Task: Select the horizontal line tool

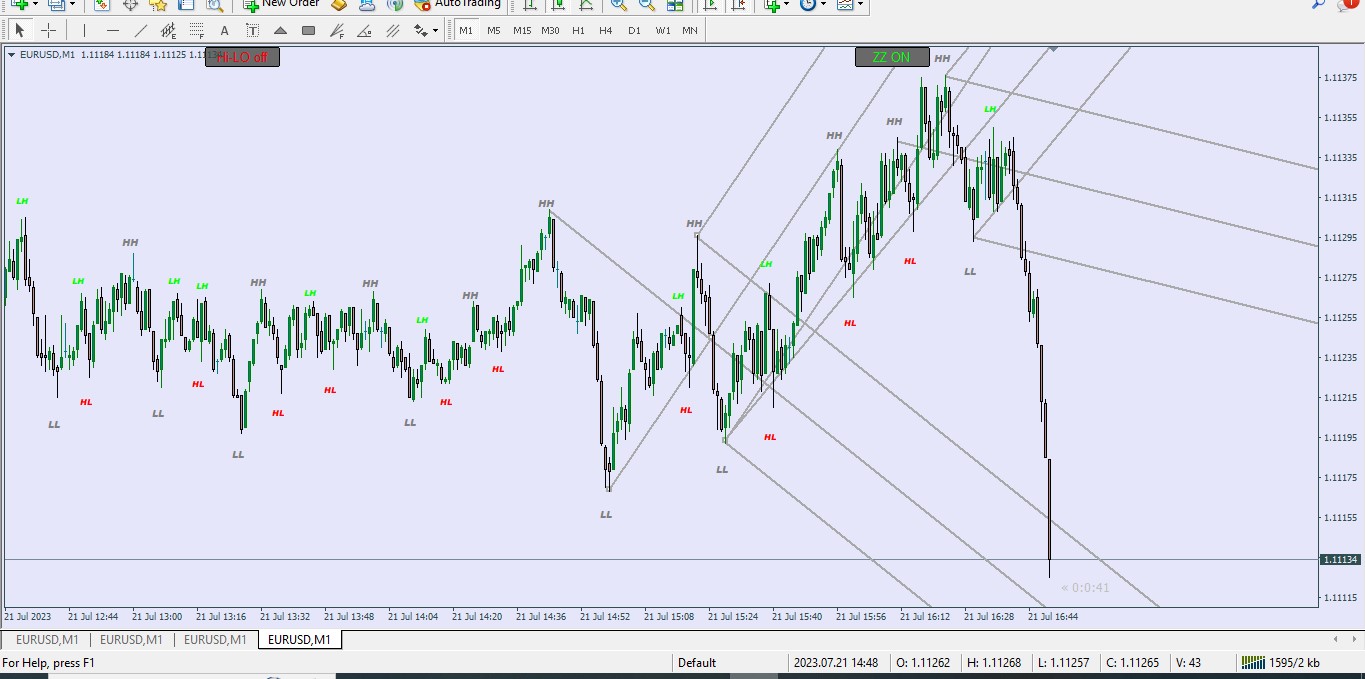Action: [x=112, y=30]
